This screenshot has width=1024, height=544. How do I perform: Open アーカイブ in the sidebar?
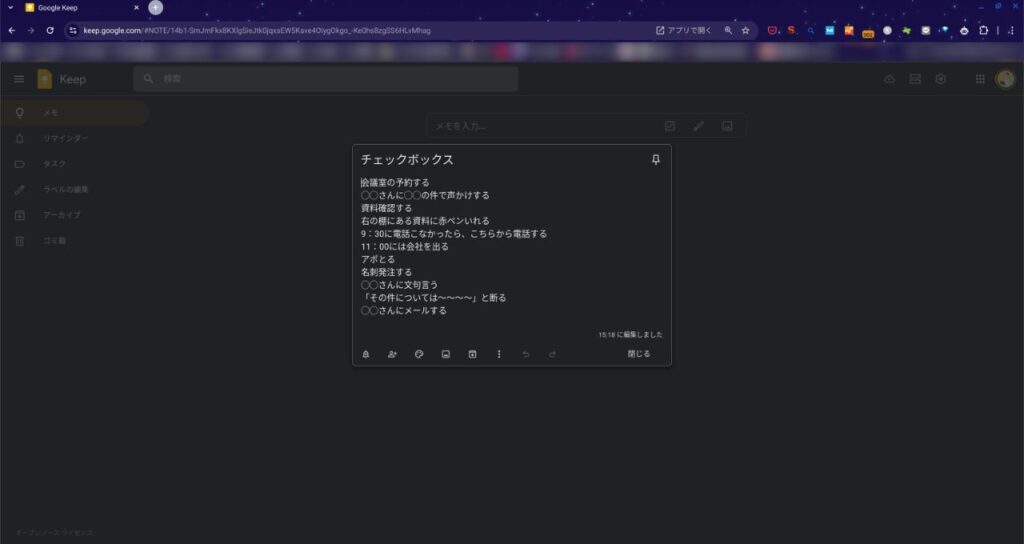pyautogui.click(x=61, y=215)
